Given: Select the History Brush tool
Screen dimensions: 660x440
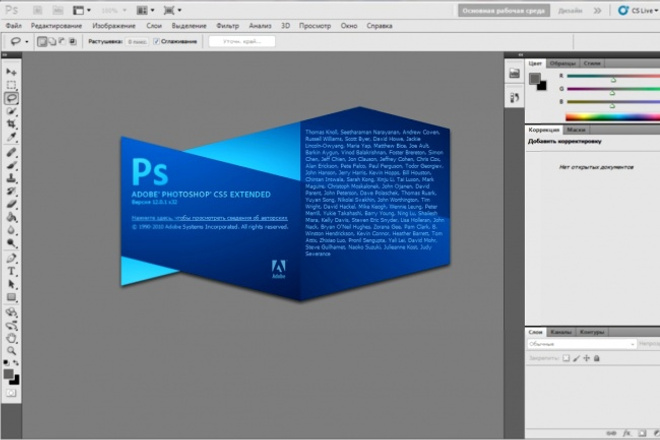Looking at the screenshot, I should point(11,191).
